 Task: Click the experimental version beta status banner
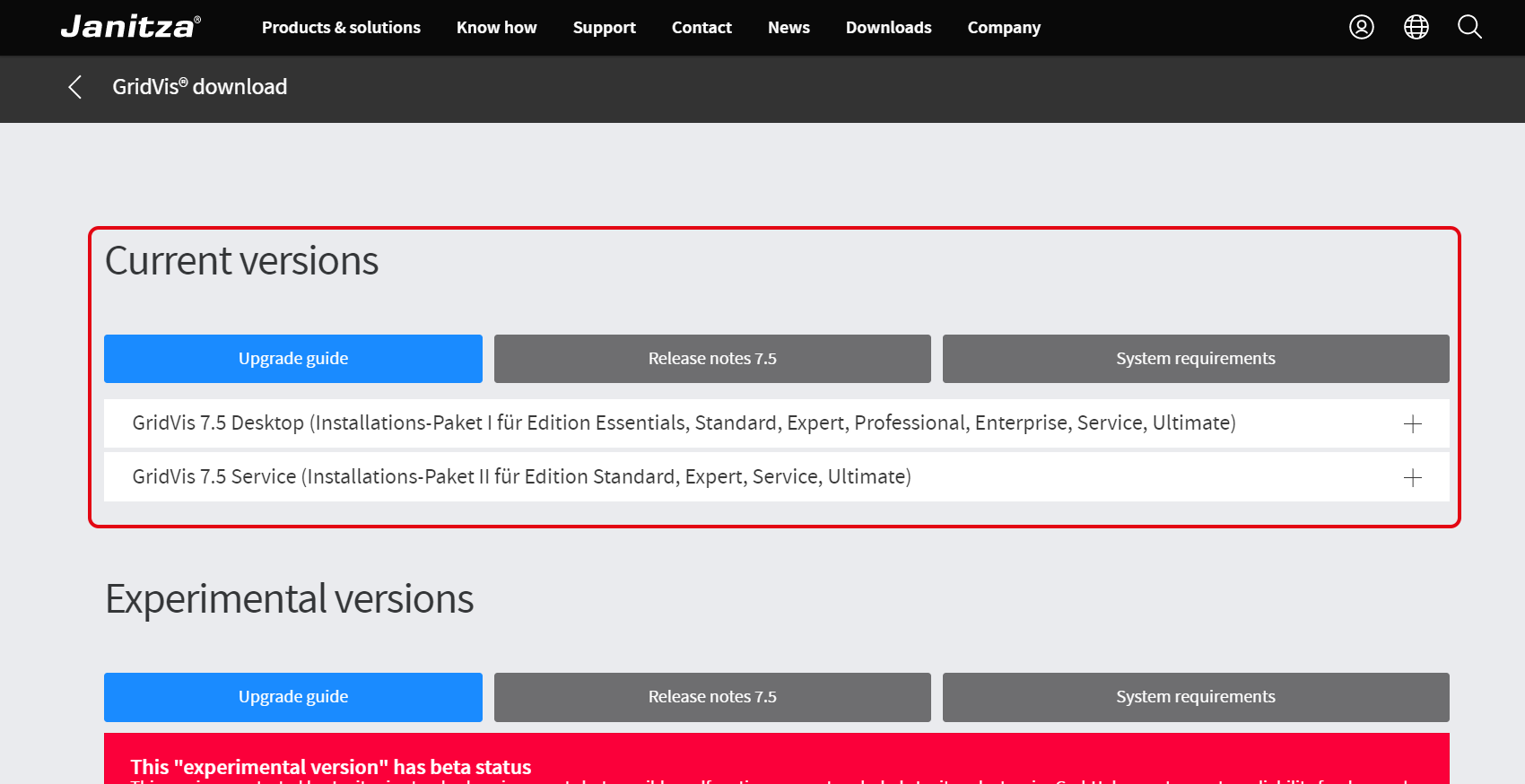click(x=777, y=759)
